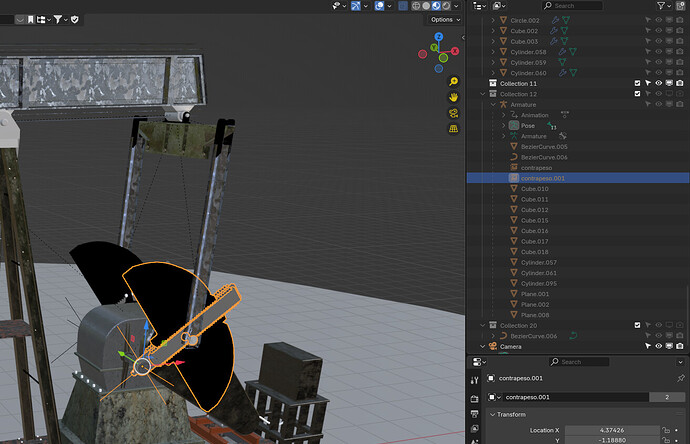Click Cube.002 modifier wrench icon
The image size is (690, 444).
coord(554,30)
